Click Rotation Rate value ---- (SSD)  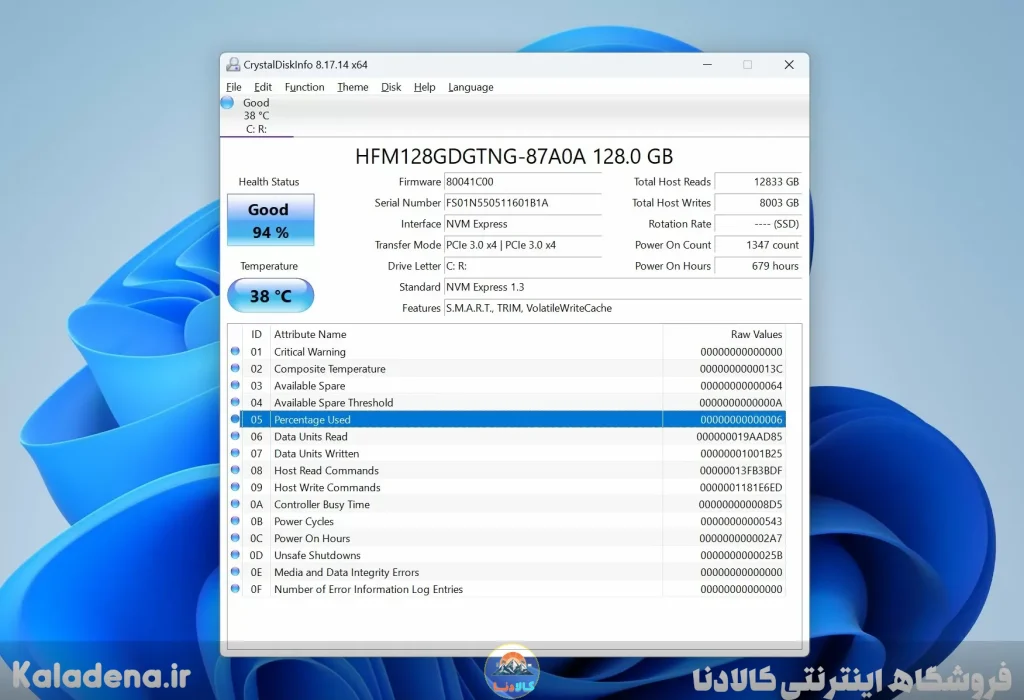point(758,224)
